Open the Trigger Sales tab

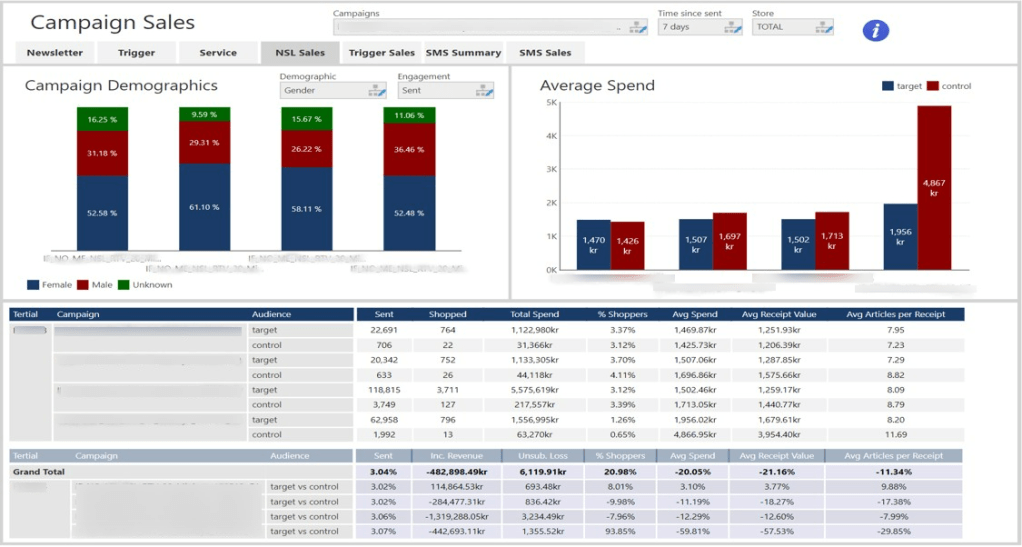click(381, 53)
